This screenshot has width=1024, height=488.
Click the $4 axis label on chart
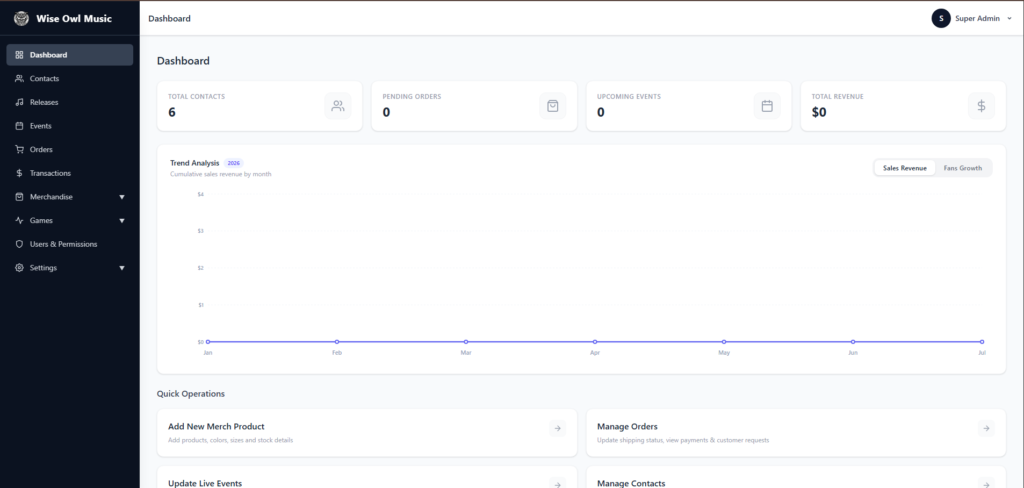200,194
